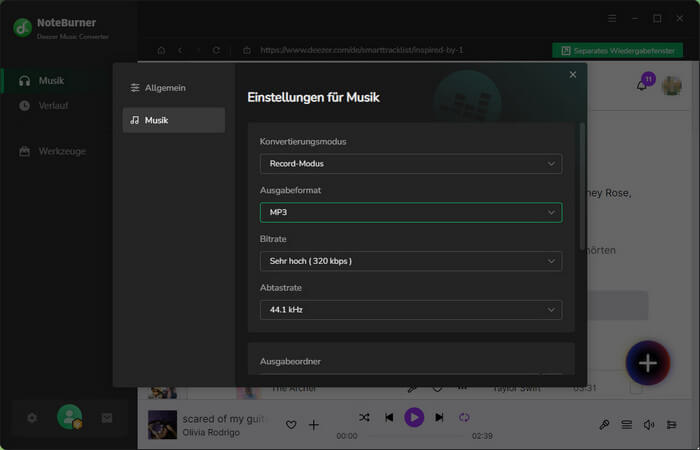The height and width of the screenshot is (450, 700).
Task: Expand the Konvertierungsmodus dropdown
Action: coord(410,164)
